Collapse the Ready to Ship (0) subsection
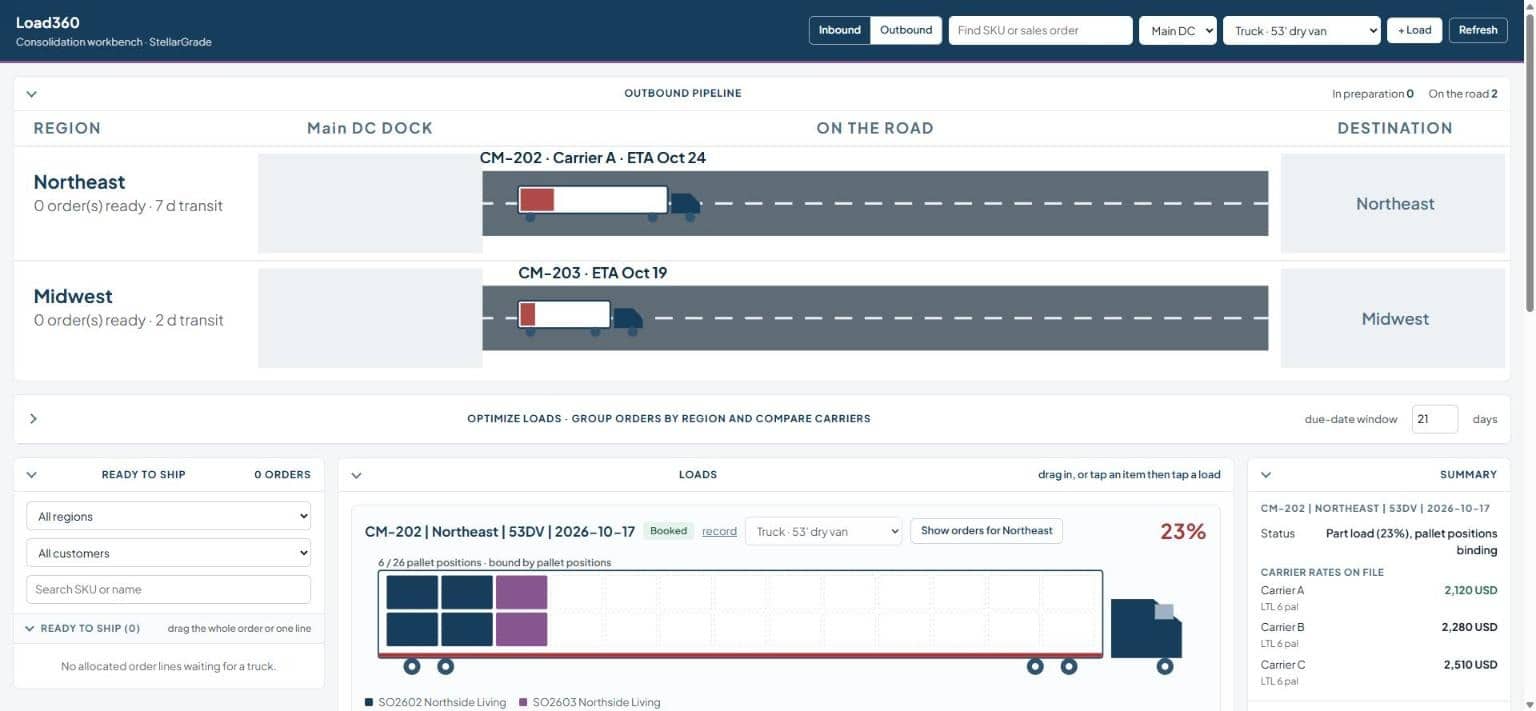 31,629
